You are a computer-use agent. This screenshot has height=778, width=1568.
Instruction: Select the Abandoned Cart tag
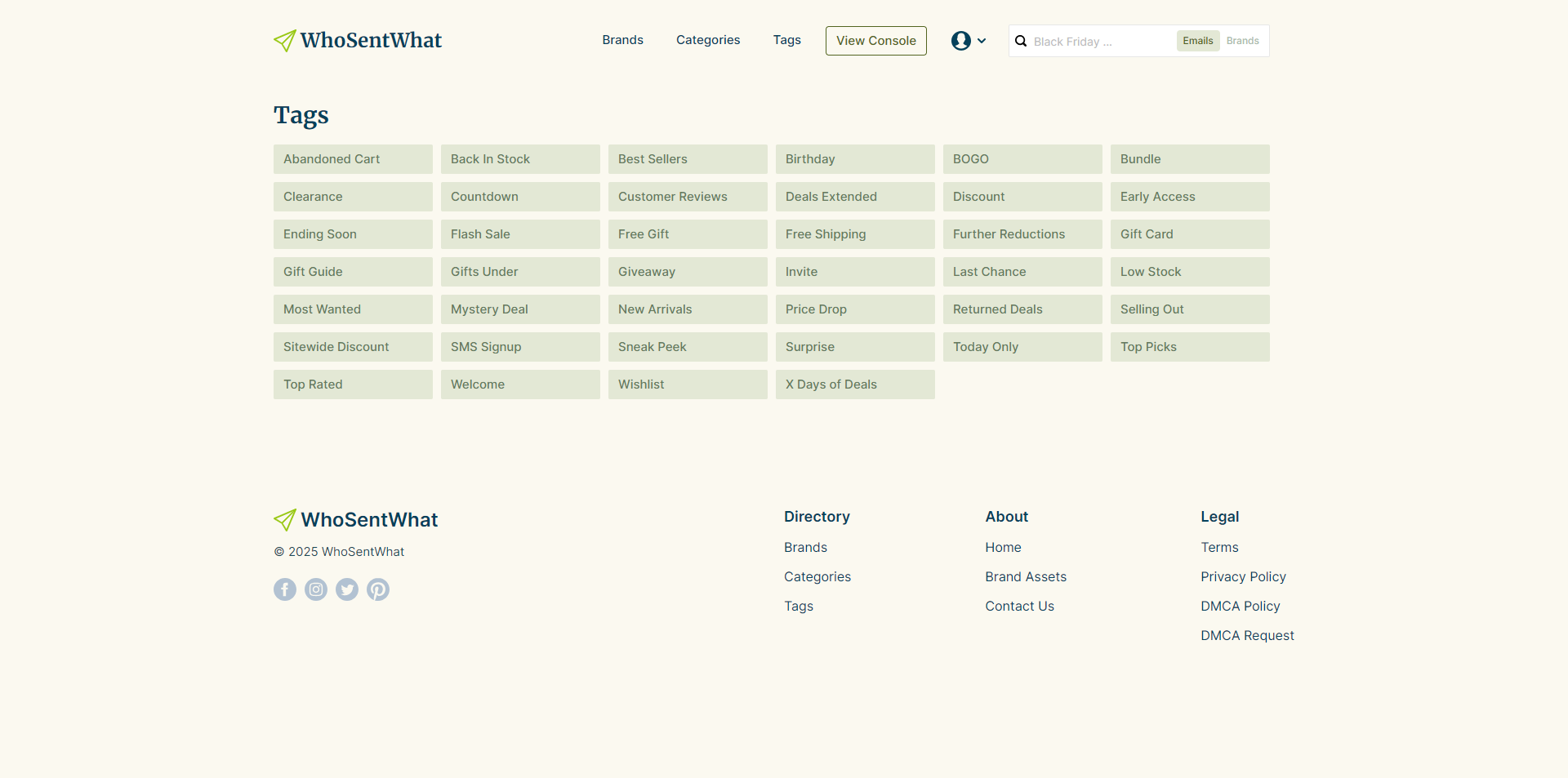coord(353,159)
